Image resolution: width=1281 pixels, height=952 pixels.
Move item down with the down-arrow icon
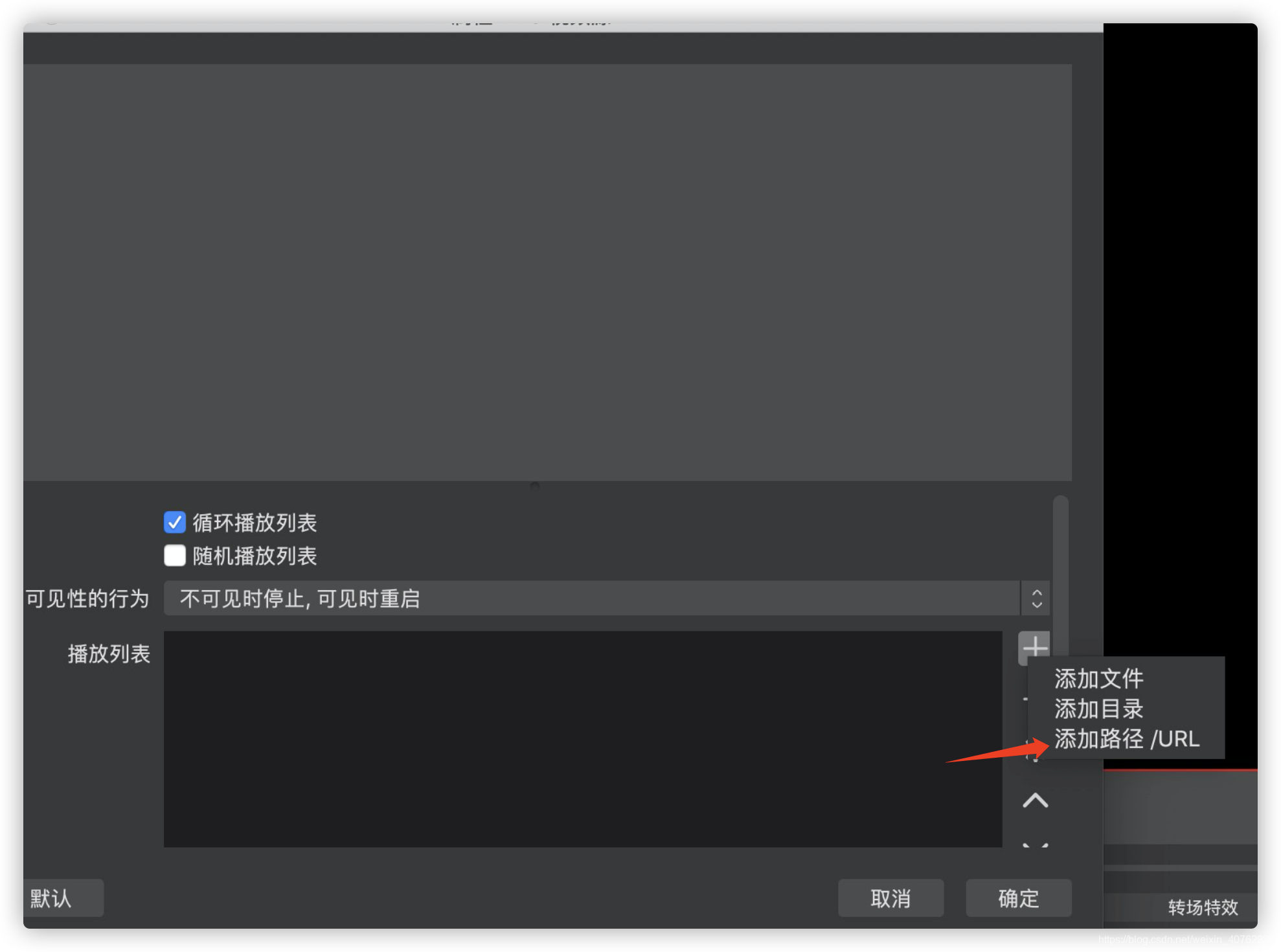point(1035,845)
